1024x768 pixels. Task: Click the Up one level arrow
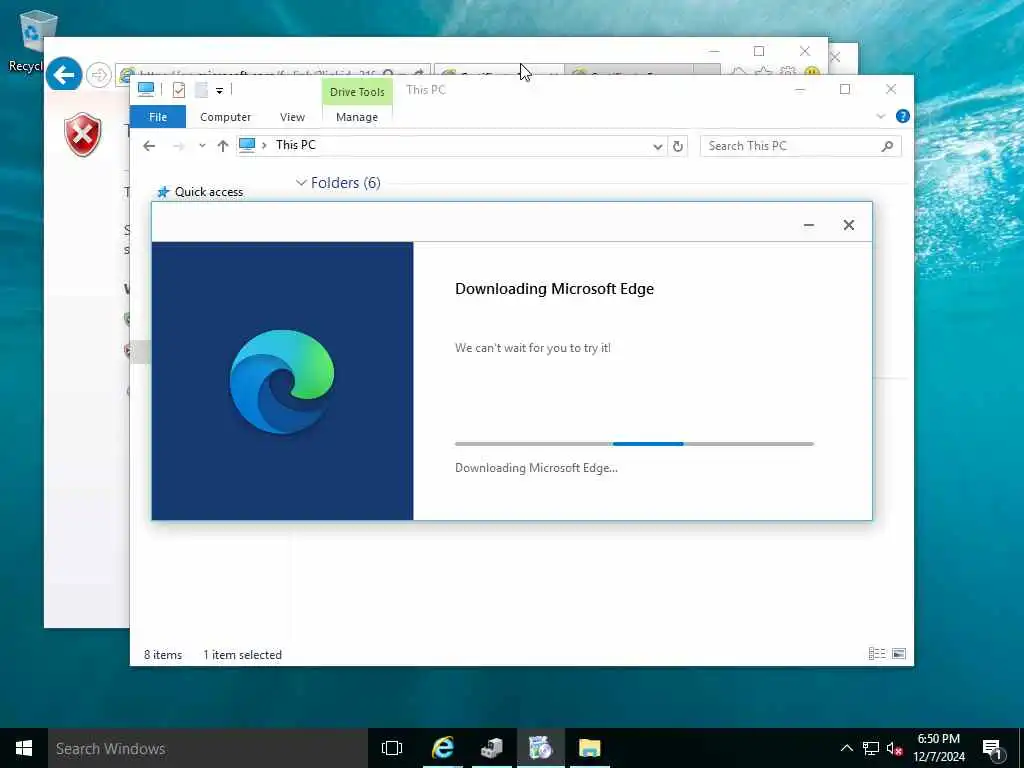(x=223, y=146)
